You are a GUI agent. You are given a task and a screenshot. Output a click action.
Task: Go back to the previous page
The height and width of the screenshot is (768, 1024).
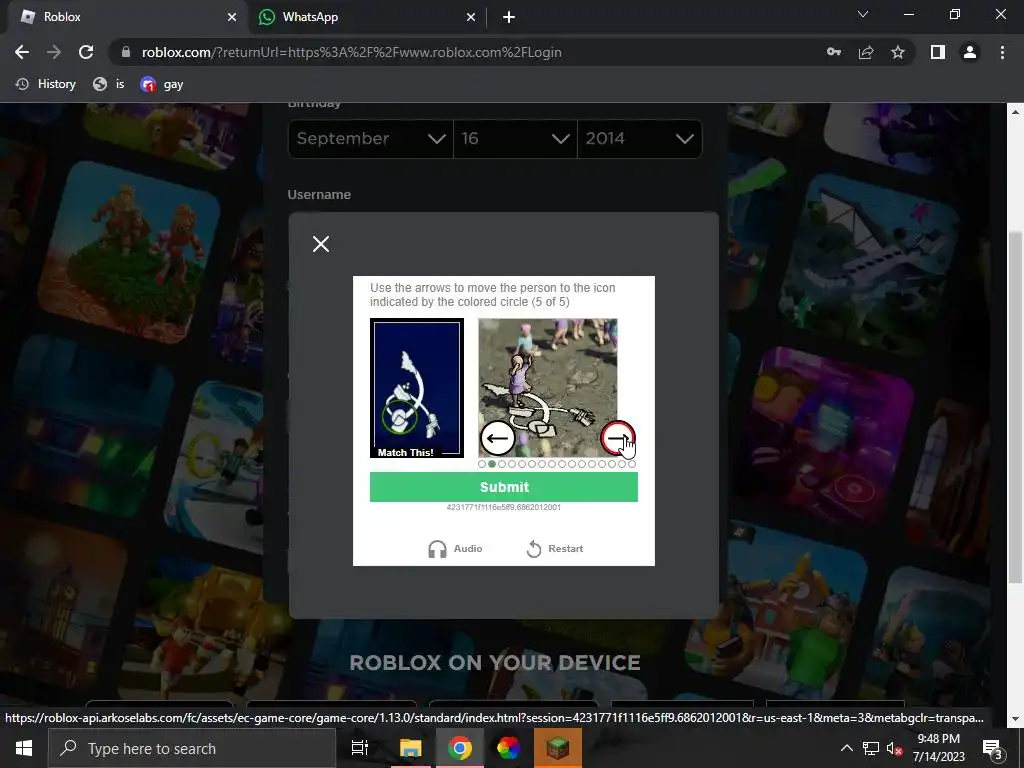tap(22, 52)
